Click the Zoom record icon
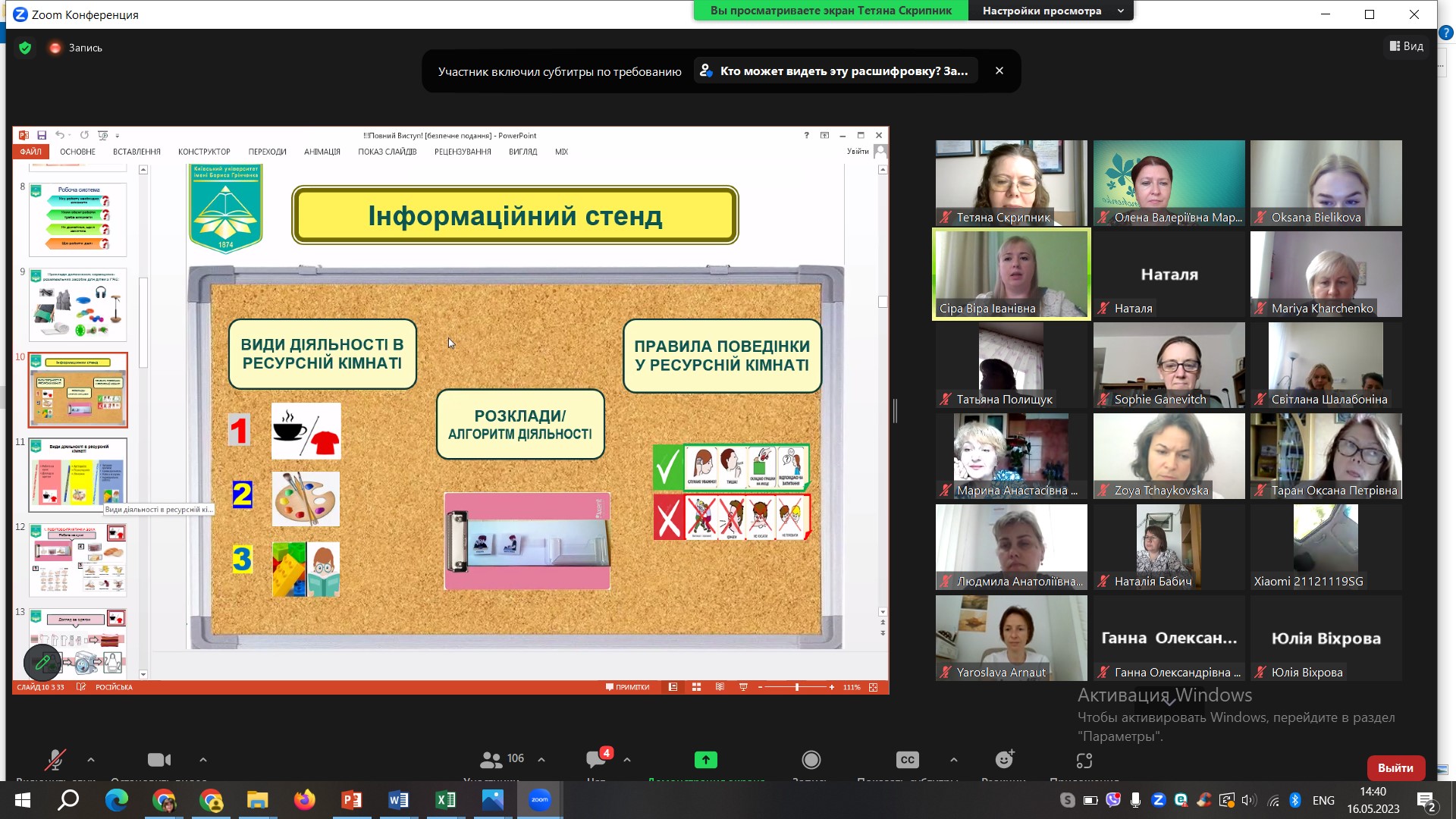 point(811,760)
